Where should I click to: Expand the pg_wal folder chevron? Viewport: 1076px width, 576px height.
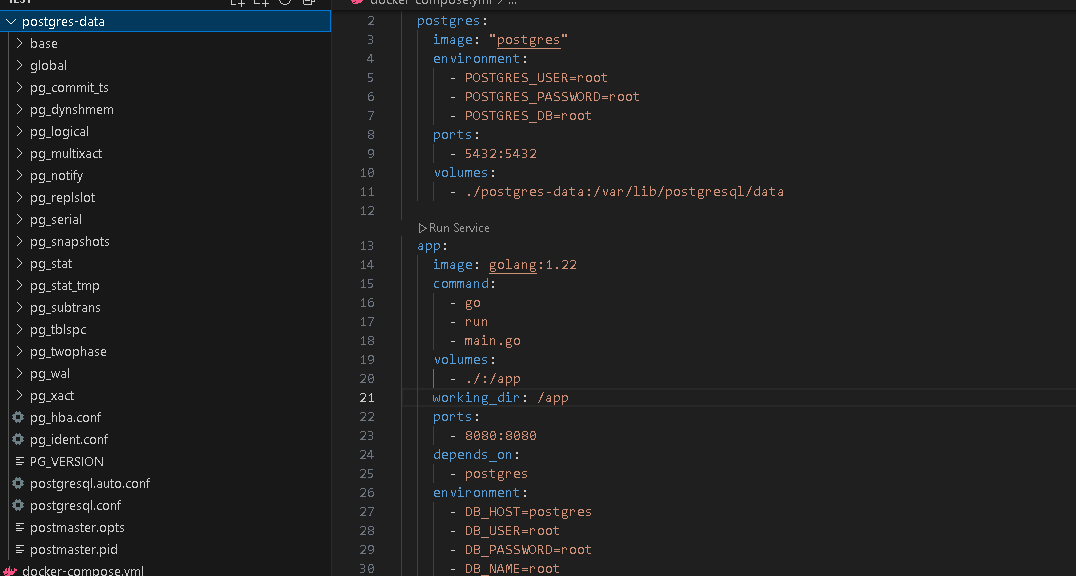19,373
